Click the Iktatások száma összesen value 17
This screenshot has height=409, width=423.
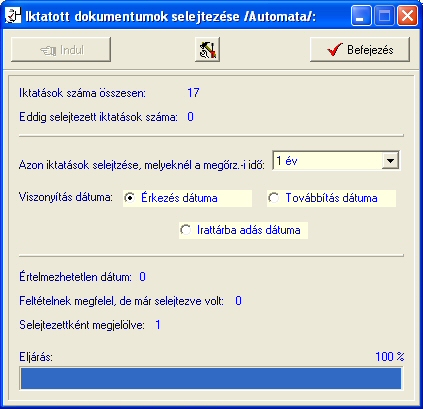193,93
